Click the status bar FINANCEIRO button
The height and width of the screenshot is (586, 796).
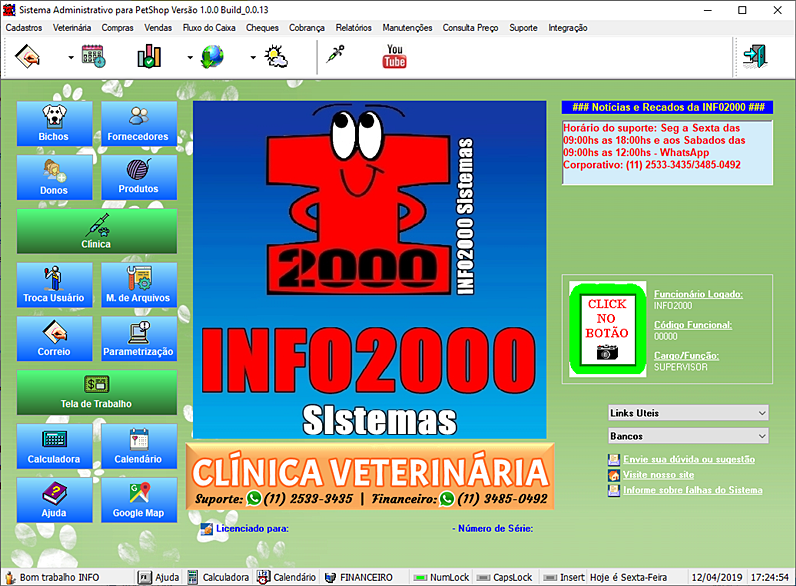point(358,577)
